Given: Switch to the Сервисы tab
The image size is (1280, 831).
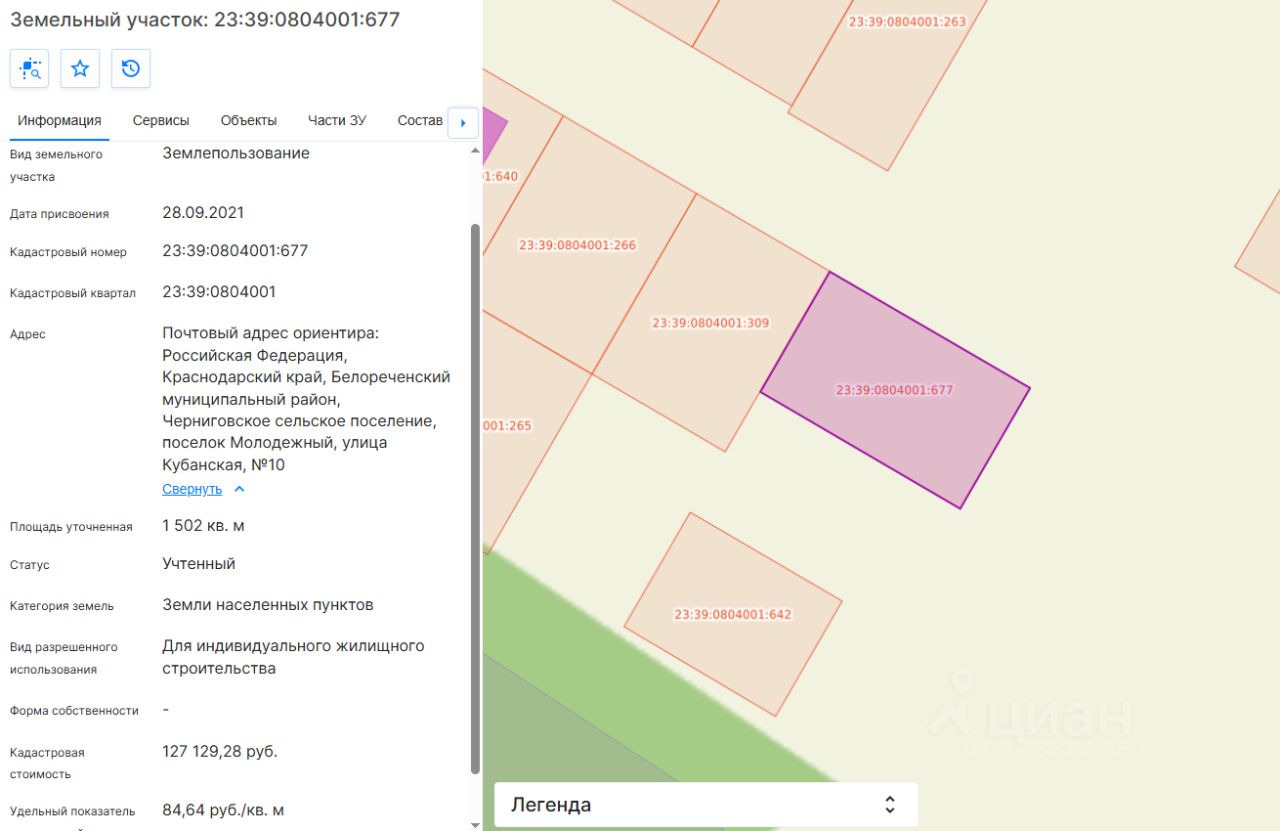Looking at the screenshot, I should [x=161, y=120].
